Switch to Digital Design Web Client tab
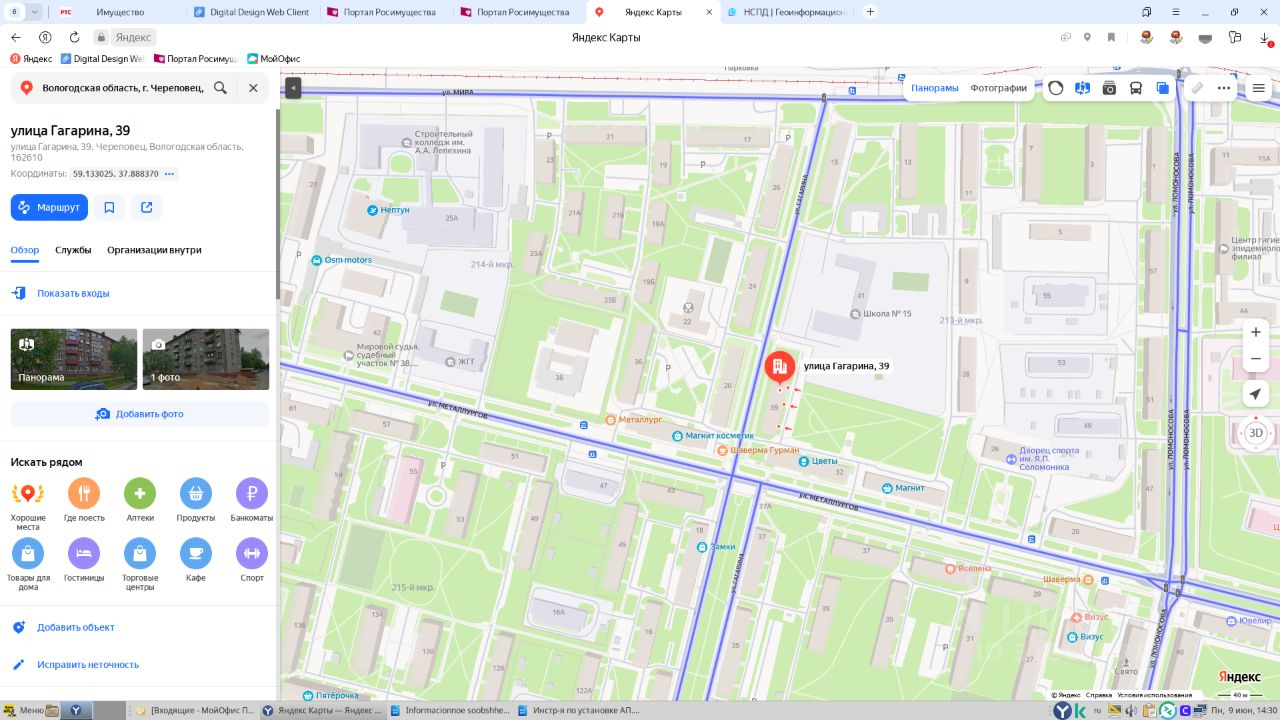The height and width of the screenshot is (720, 1280). tap(252, 12)
